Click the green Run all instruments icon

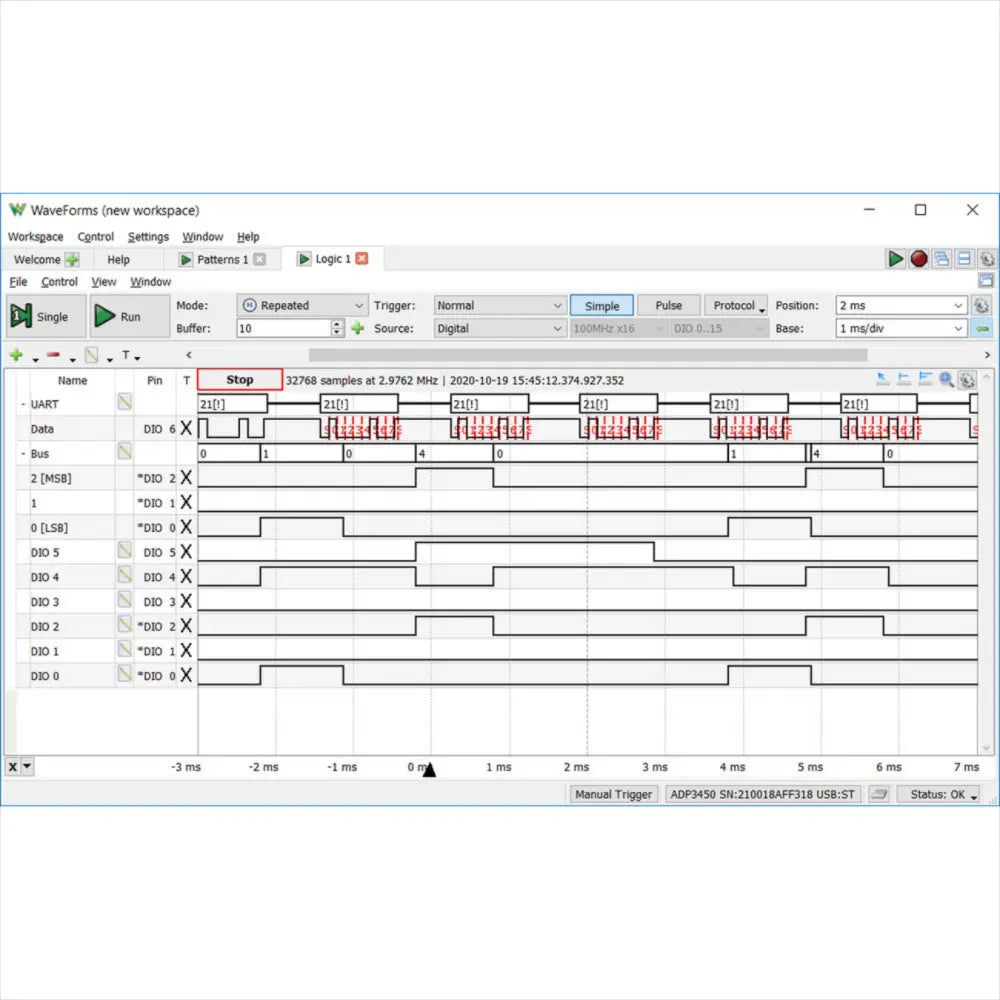coord(896,259)
